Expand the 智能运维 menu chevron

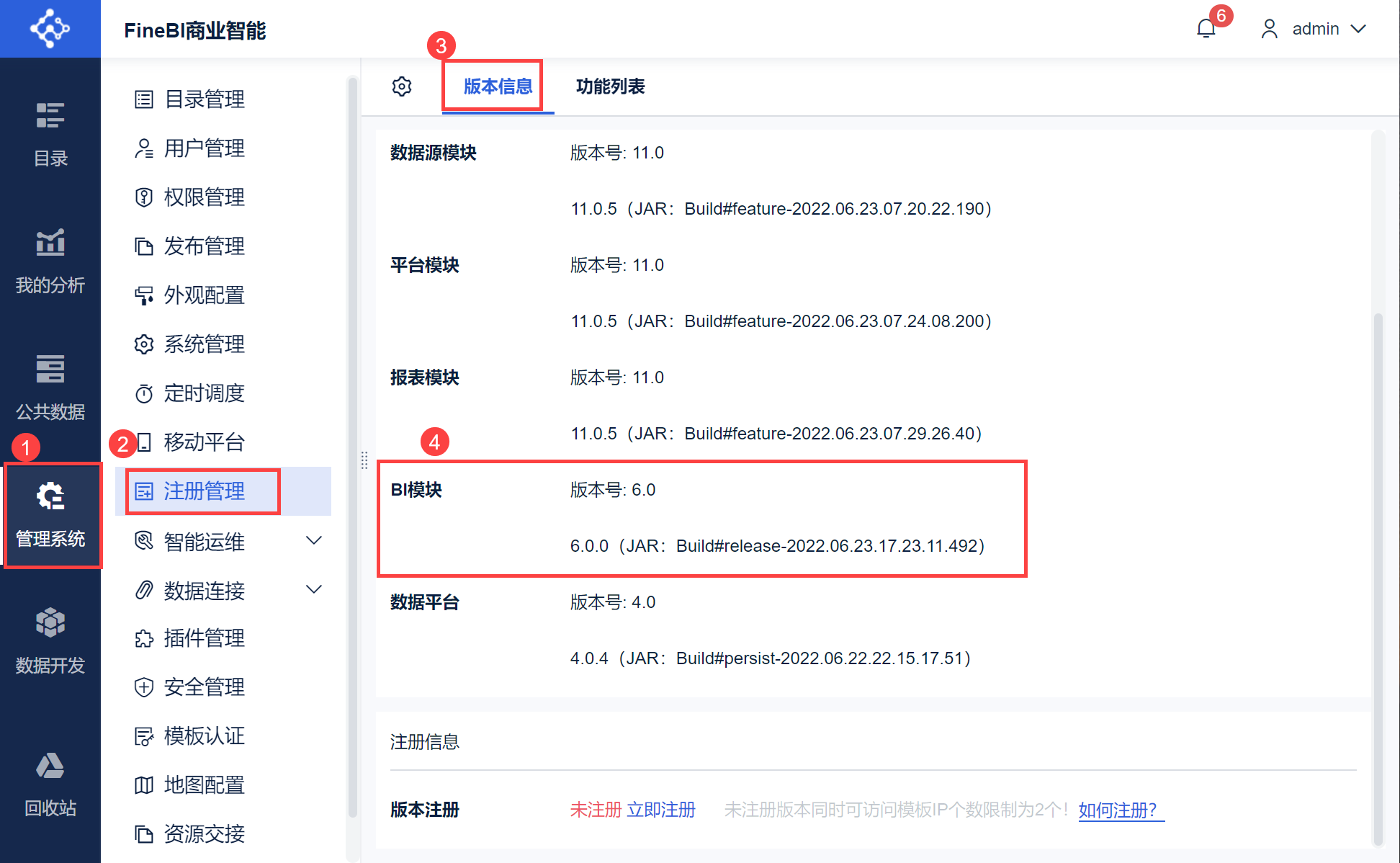pos(314,540)
